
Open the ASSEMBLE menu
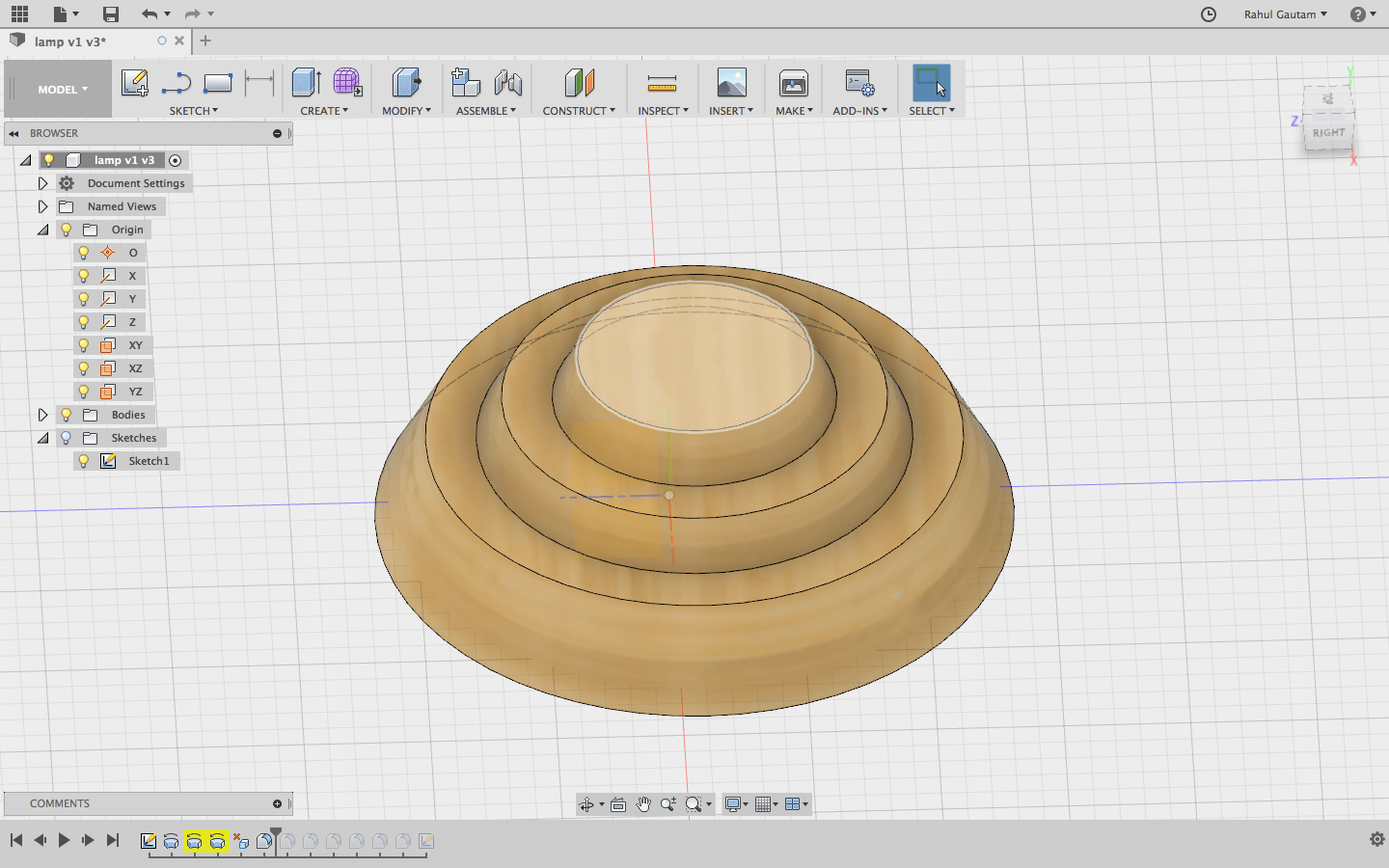click(486, 111)
